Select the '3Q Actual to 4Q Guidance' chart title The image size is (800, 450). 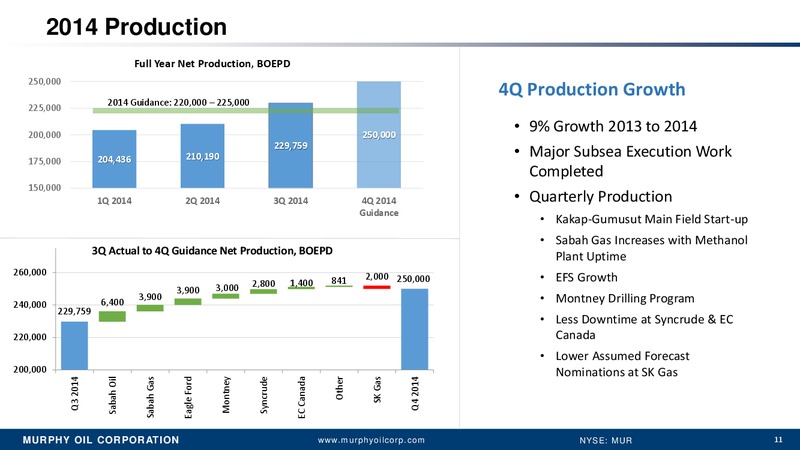point(212,251)
